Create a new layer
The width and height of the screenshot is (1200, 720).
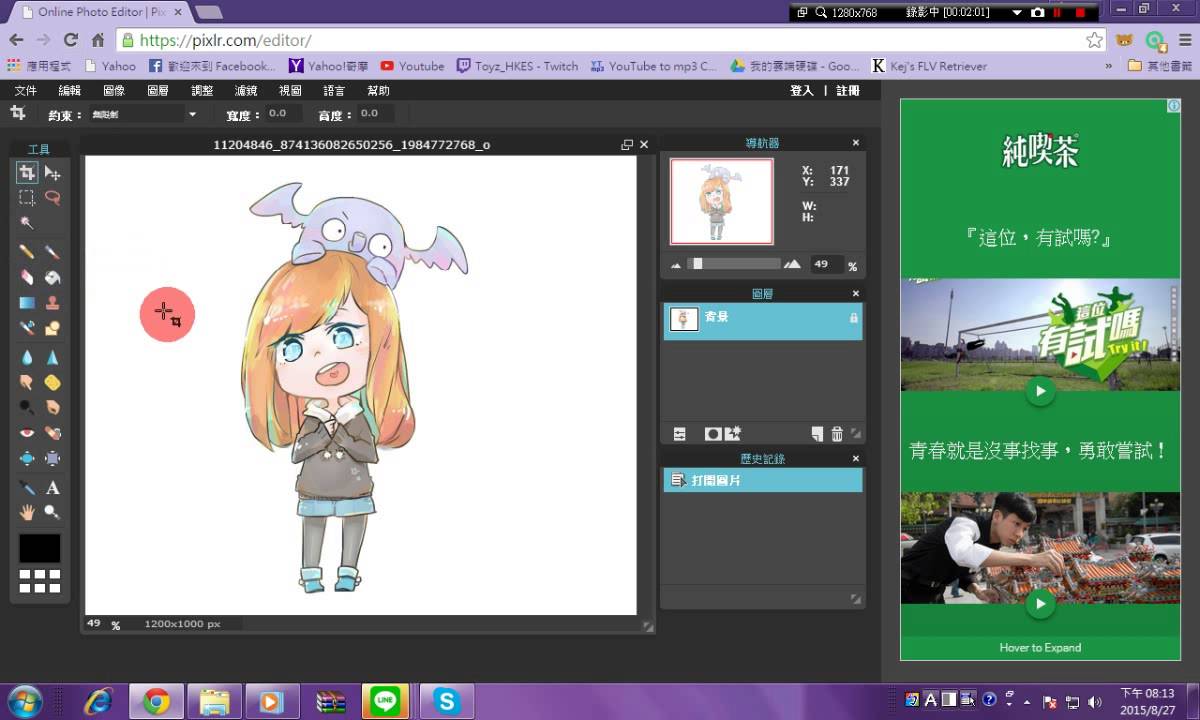(817, 434)
